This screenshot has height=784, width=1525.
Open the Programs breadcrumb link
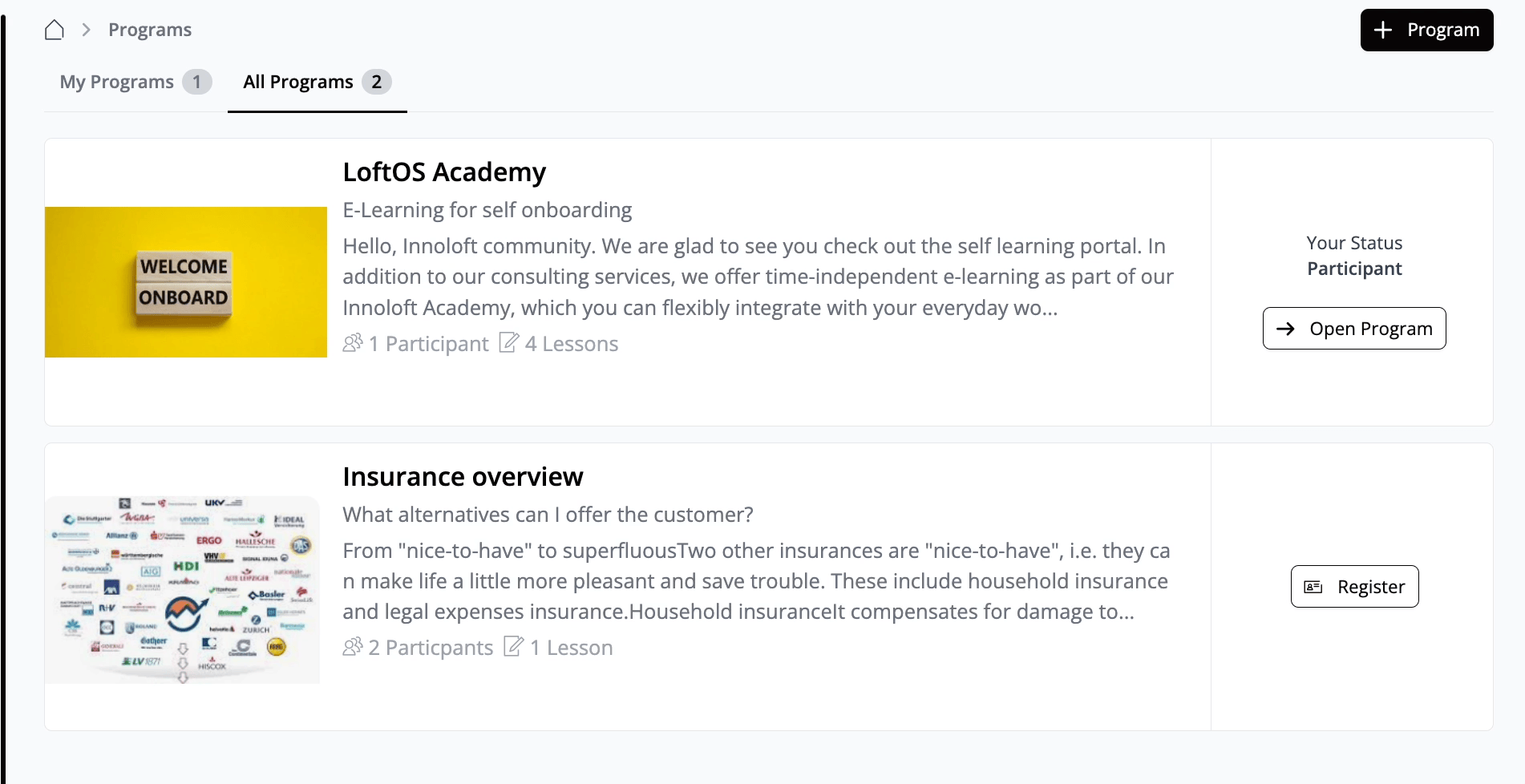click(150, 30)
